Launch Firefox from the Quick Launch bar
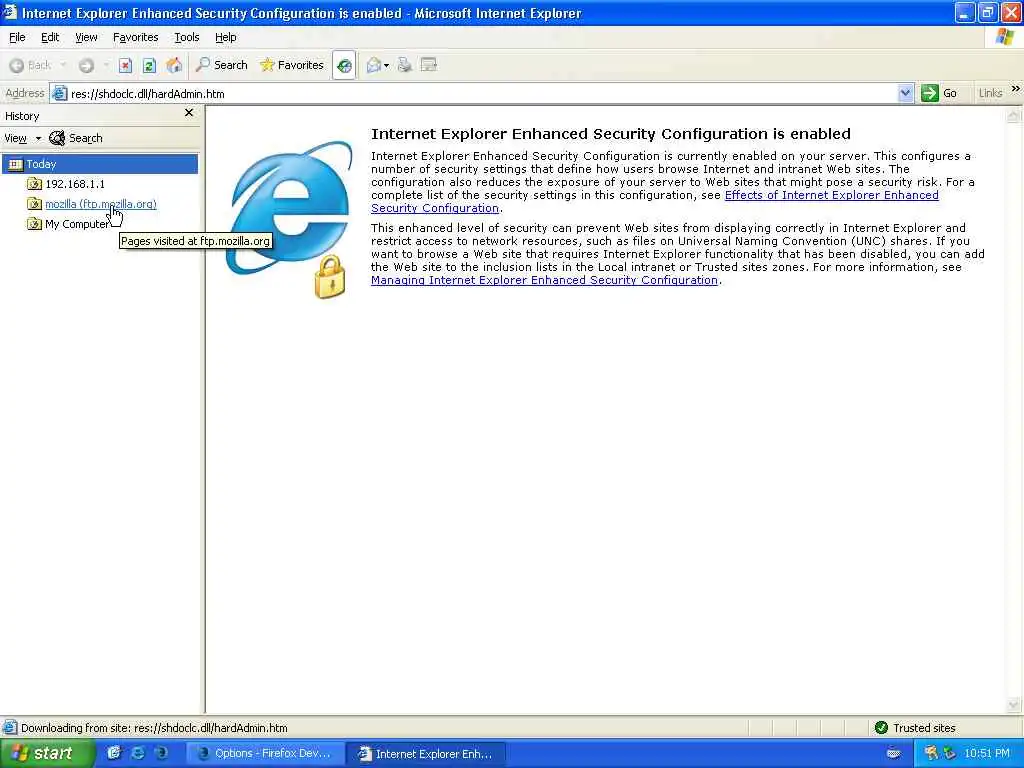 161,753
